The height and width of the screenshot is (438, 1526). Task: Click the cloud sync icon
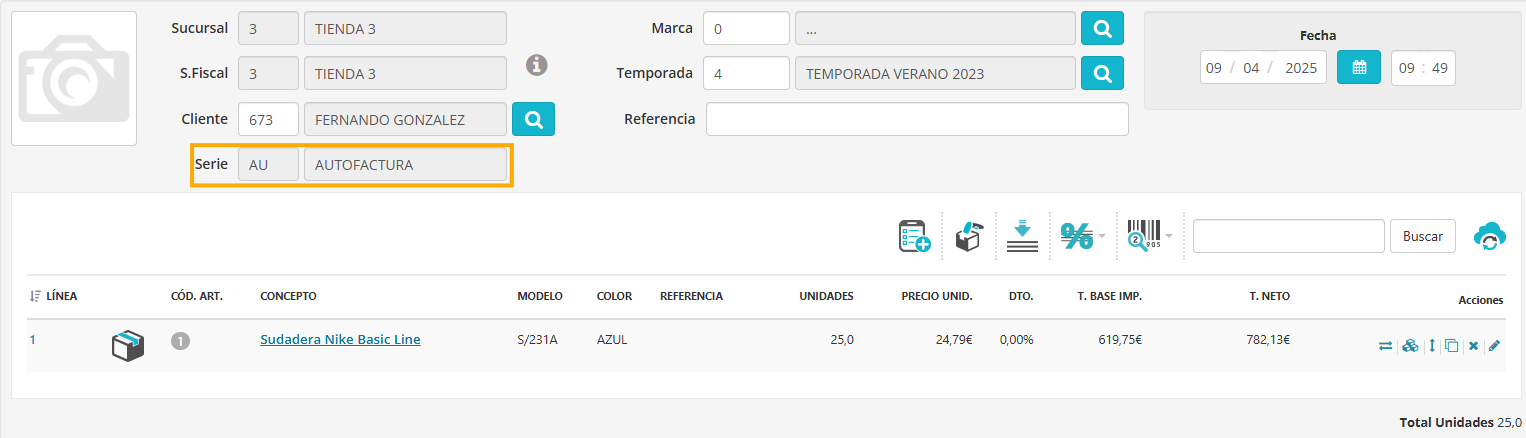click(1490, 236)
